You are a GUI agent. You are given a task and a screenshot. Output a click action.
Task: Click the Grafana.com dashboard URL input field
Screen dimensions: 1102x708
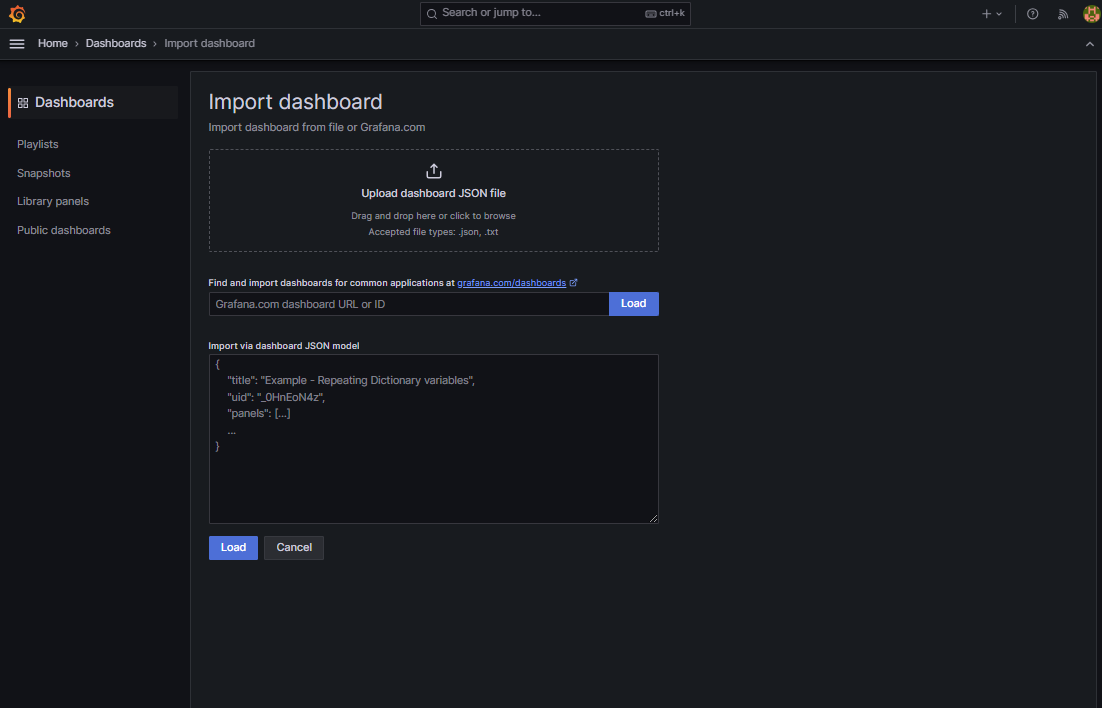tap(400, 303)
